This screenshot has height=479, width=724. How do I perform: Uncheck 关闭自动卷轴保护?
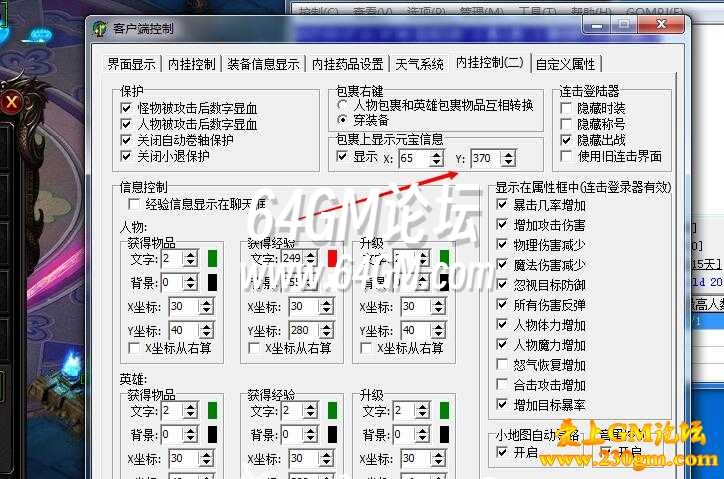coord(126,140)
